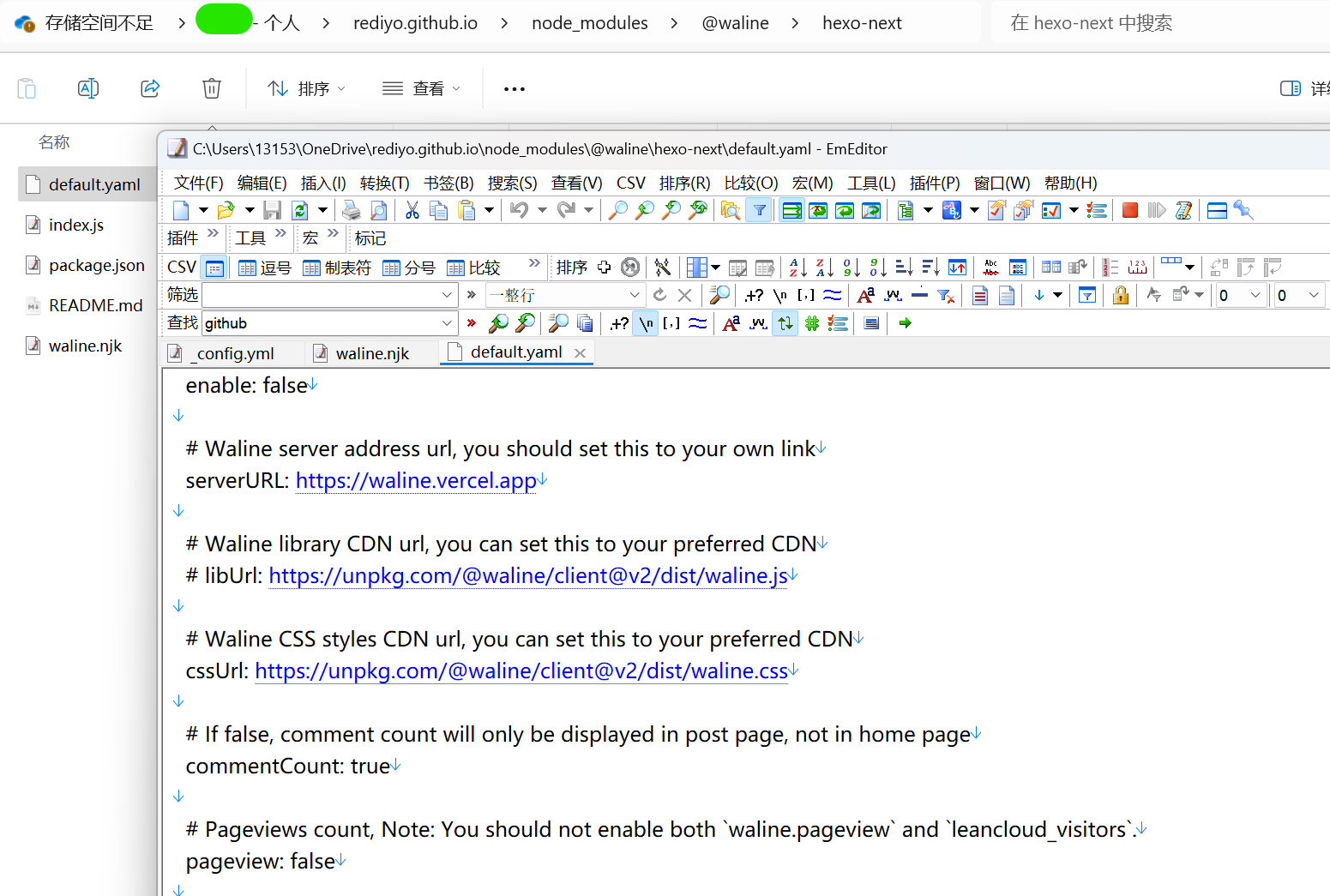The width and height of the screenshot is (1330, 896).
Task: Print the document using the printer icon
Action: pos(352,210)
